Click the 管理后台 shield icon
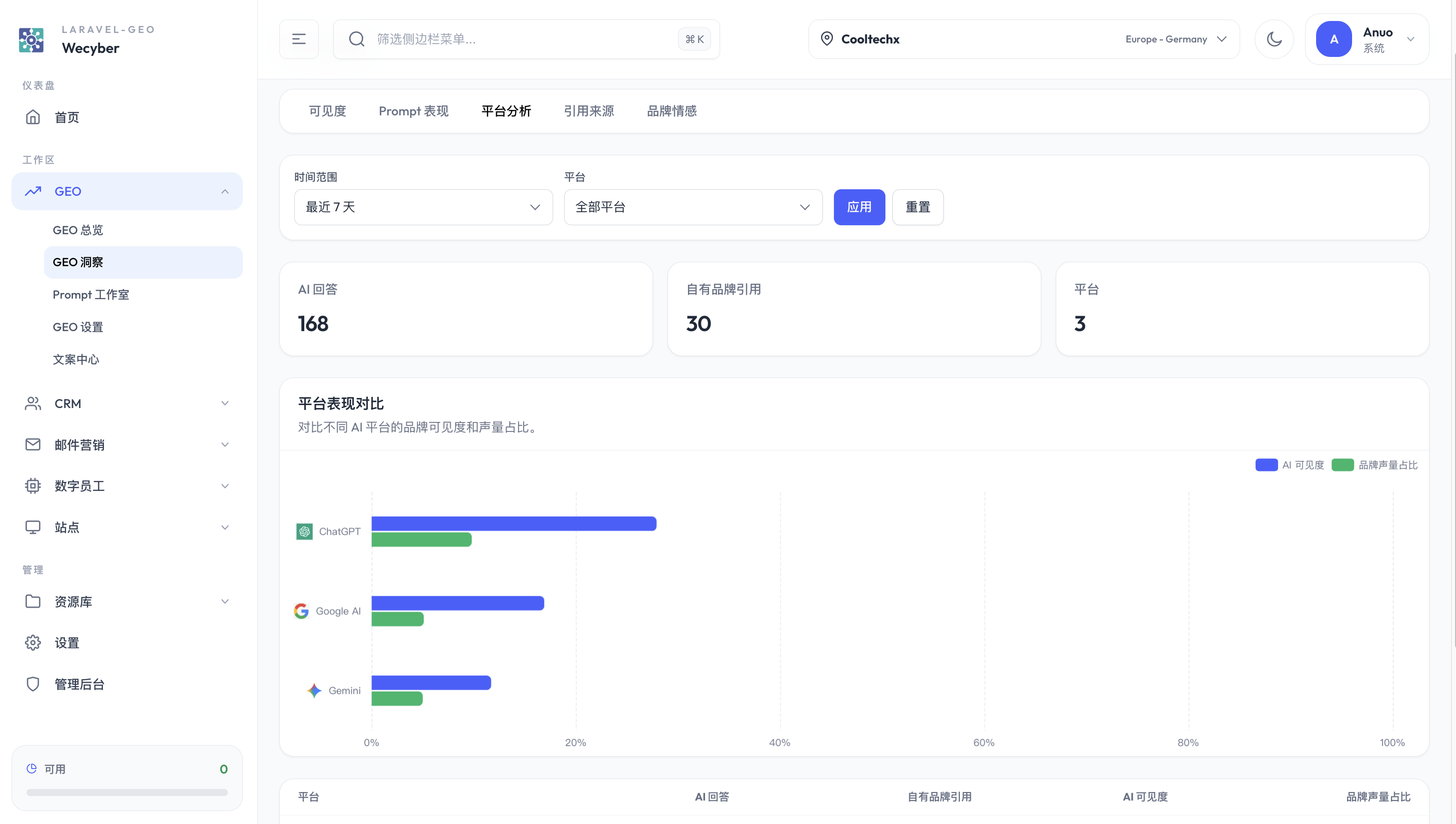Viewport: 1456px width, 824px height. 33,684
